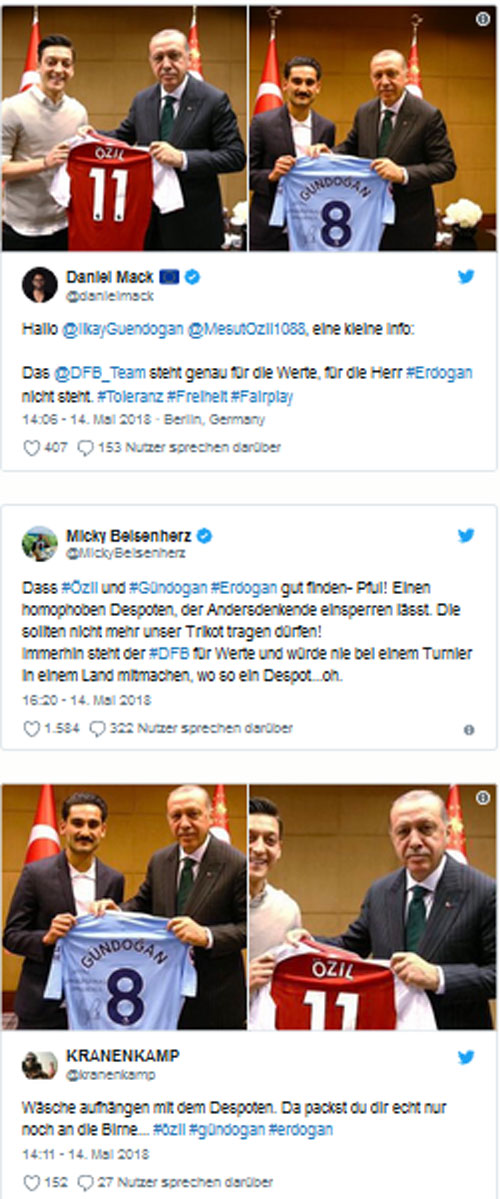Screen dimensions: 500x1199
Task: Open Micky Beisenherz's profile avatar
Action: [40, 544]
